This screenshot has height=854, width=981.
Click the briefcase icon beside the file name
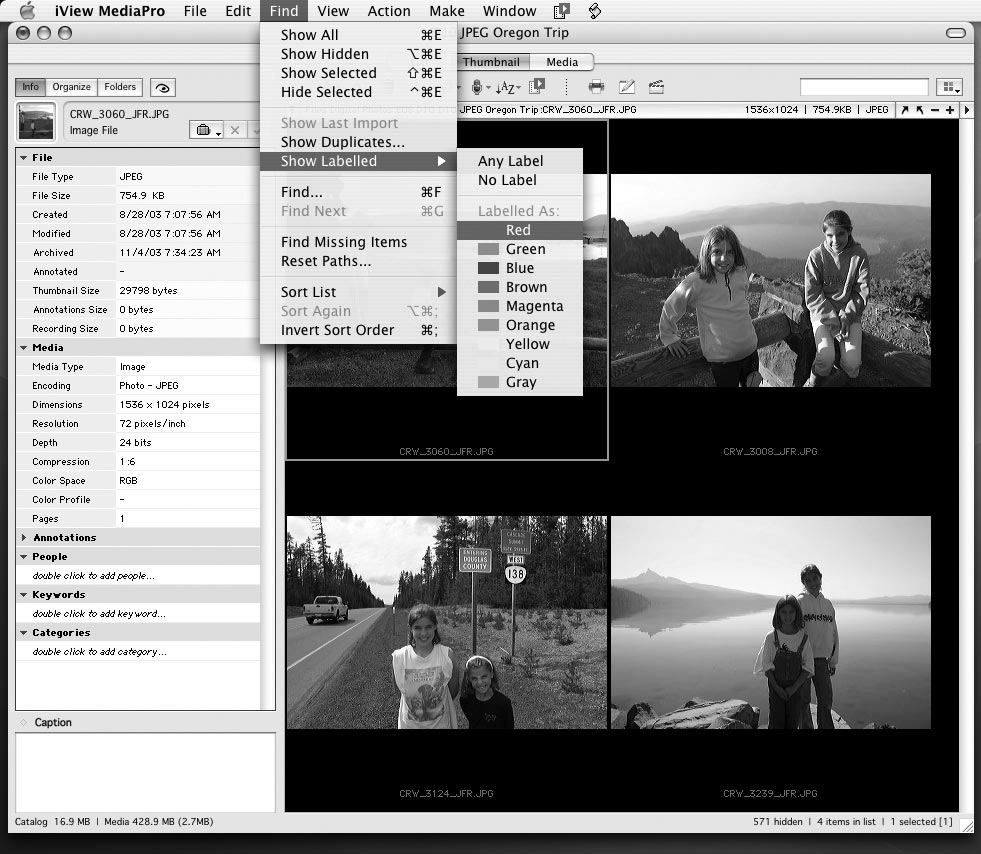tap(203, 130)
